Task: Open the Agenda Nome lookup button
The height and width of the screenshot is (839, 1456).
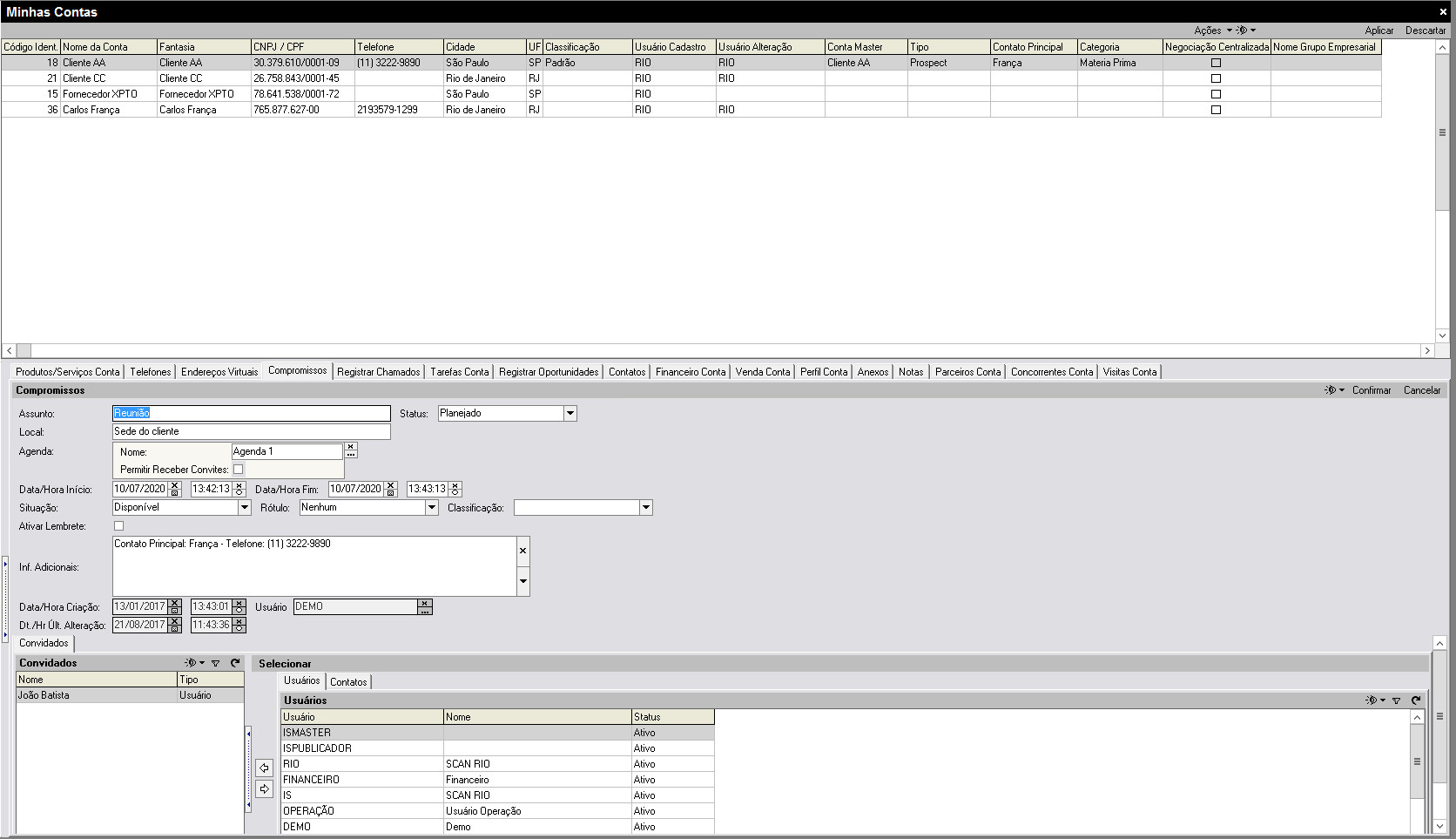Action: click(351, 451)
